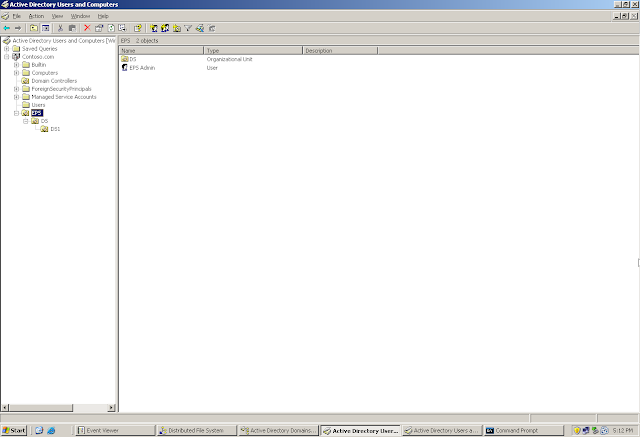
Task: Select the EPS Admin user row text
Action: coord(142,68)
